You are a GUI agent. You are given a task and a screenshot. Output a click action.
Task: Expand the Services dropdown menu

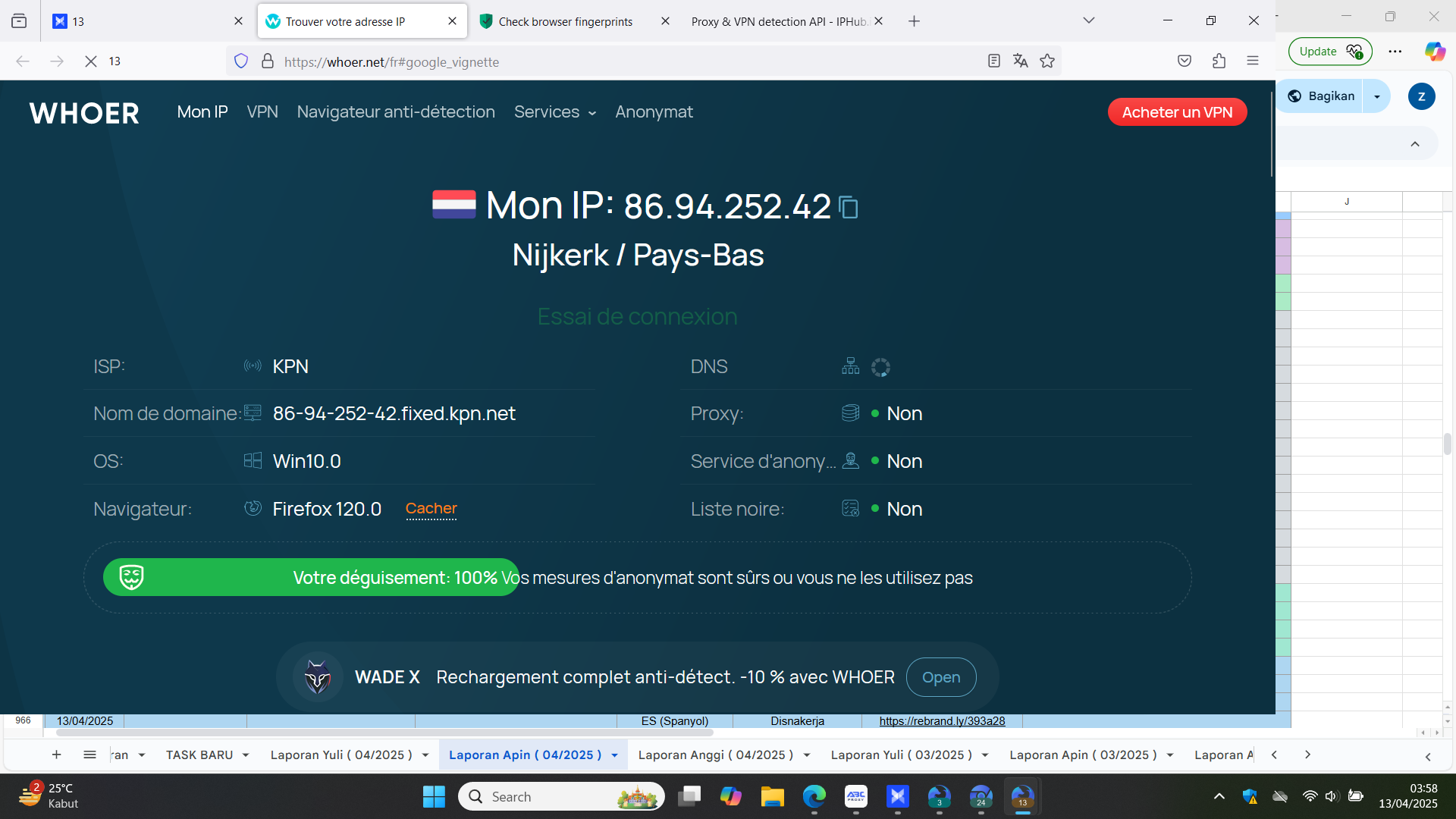[x=555, y=112]
